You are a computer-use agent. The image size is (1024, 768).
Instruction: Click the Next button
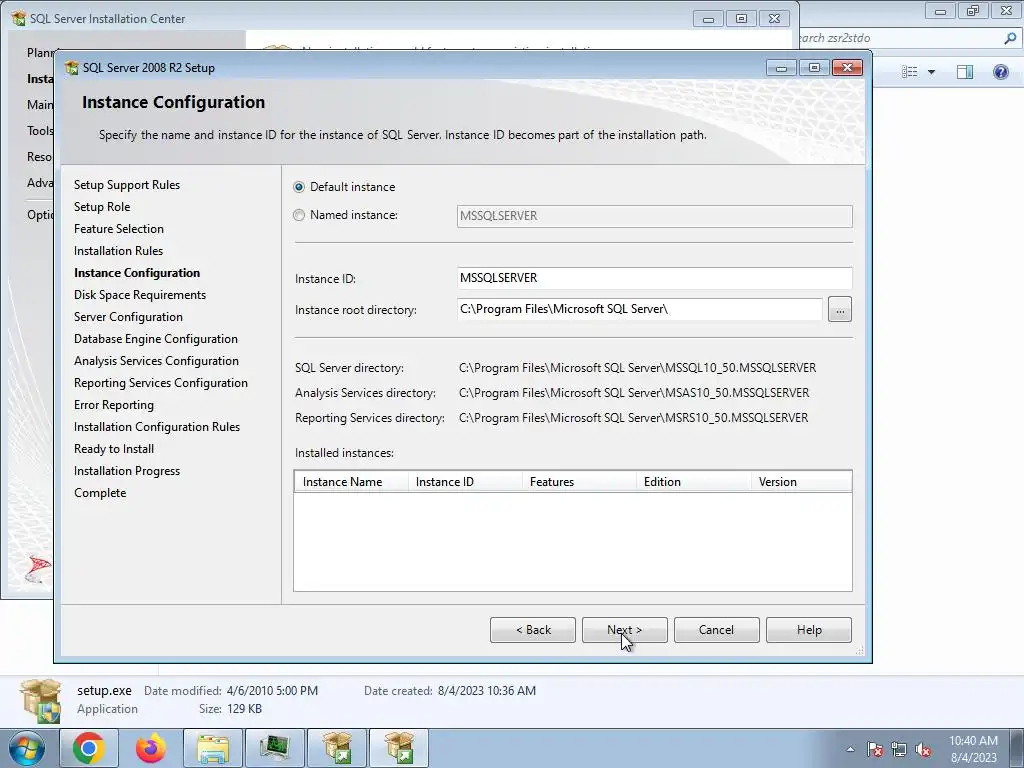tap(624, 630)
